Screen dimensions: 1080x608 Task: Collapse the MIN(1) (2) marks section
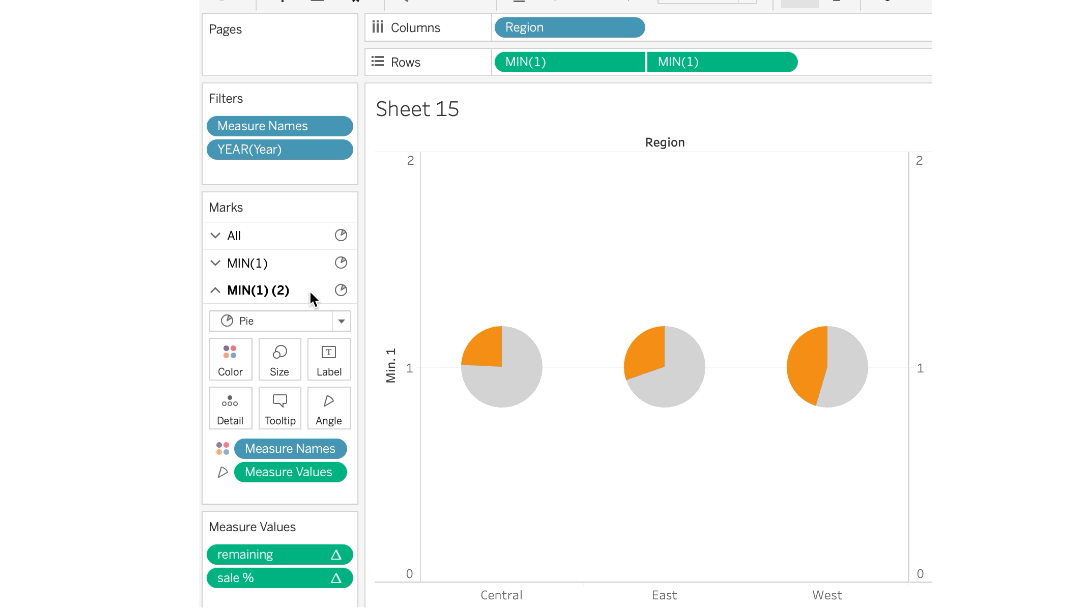(x=216, y=291)
